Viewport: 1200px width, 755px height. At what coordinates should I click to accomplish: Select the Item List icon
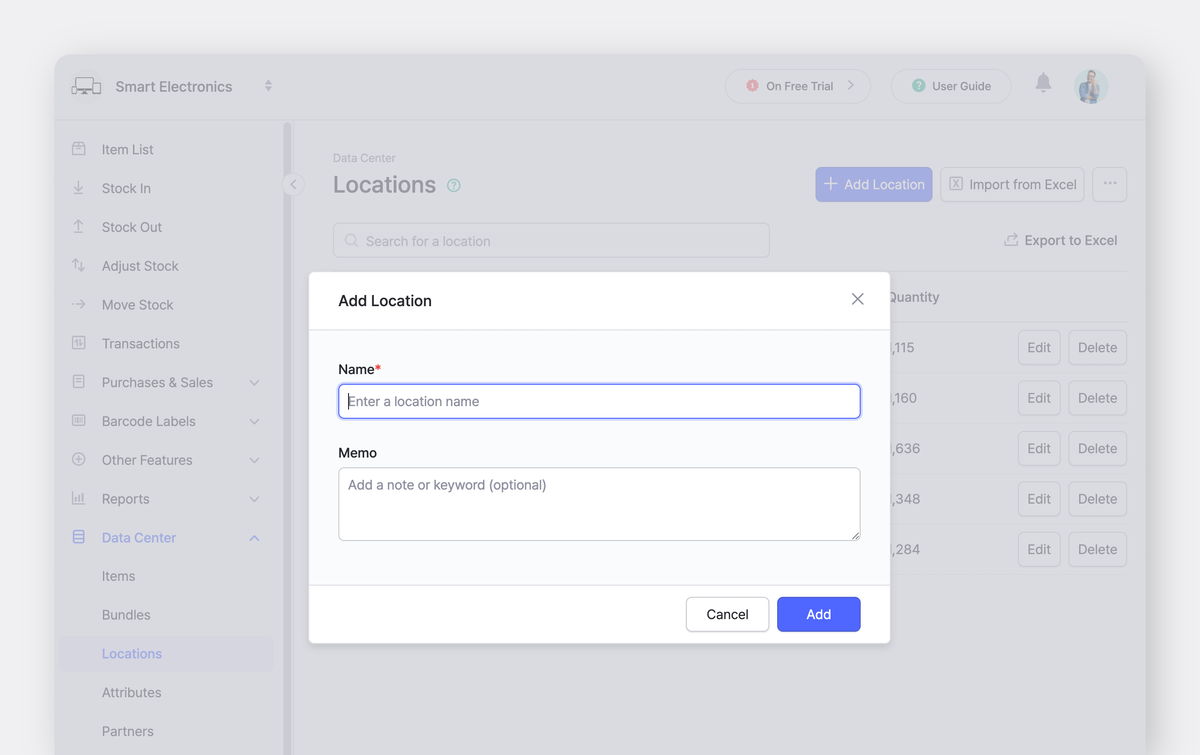coord(80,148)
